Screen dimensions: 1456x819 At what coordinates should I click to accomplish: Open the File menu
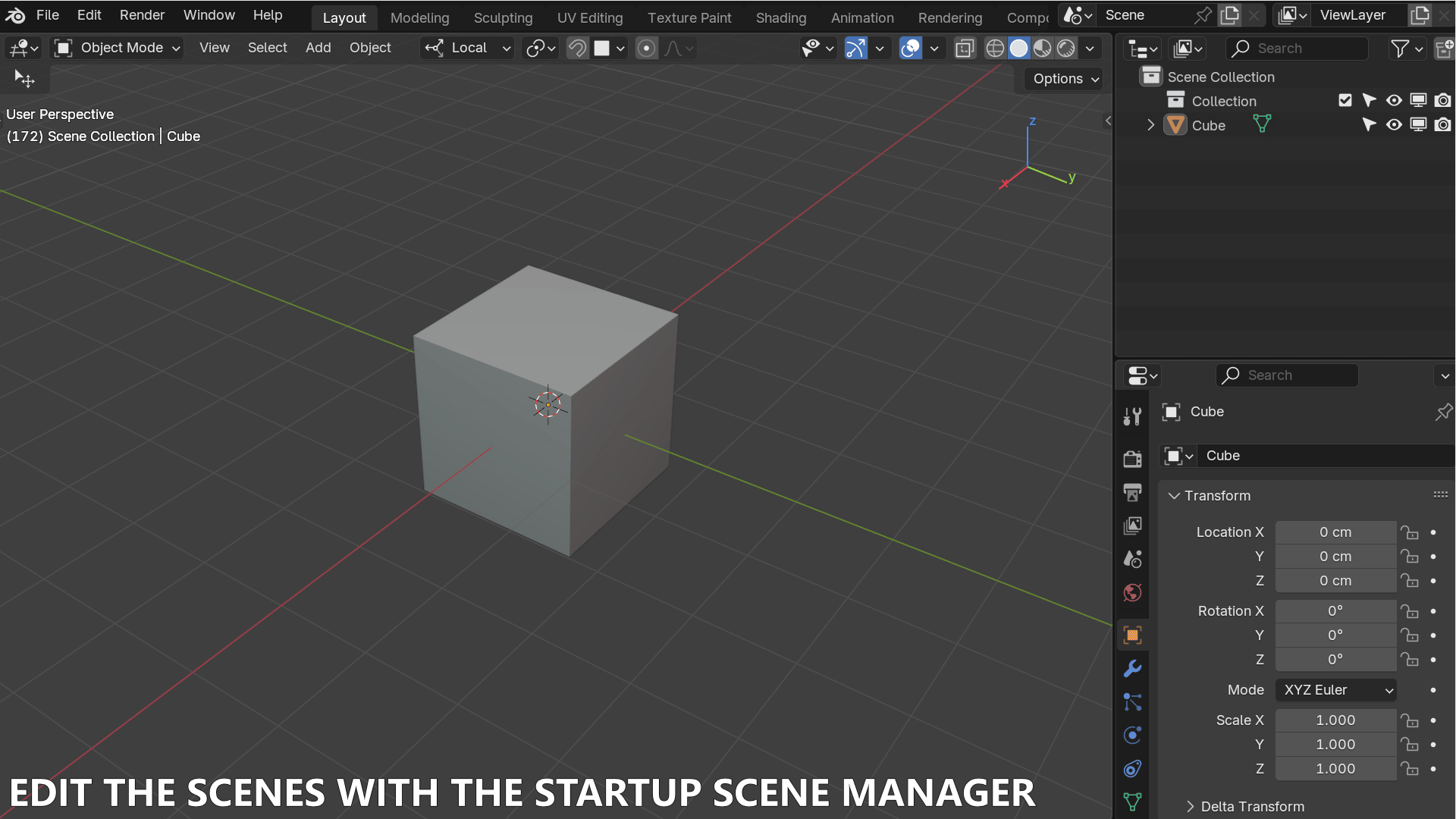47,15
